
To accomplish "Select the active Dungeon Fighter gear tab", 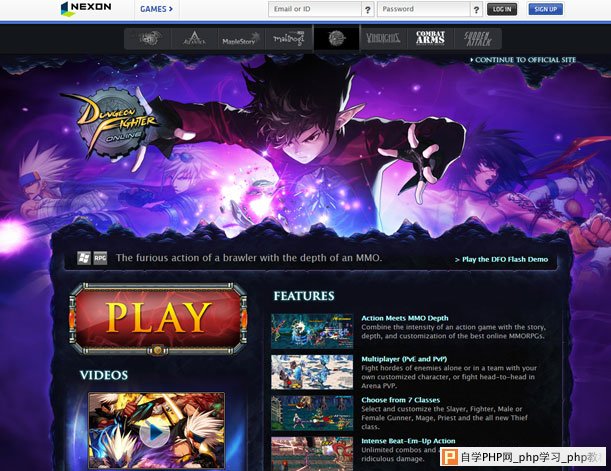I will [x=337, y=38].
